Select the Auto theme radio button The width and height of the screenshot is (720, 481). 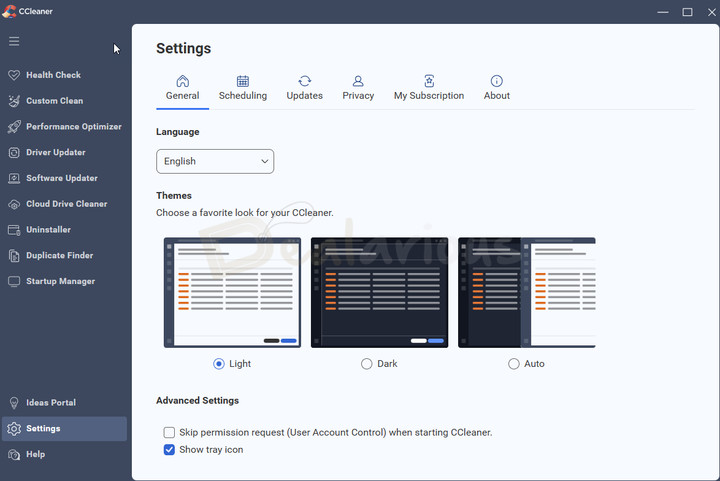click(x=514, y=364)
